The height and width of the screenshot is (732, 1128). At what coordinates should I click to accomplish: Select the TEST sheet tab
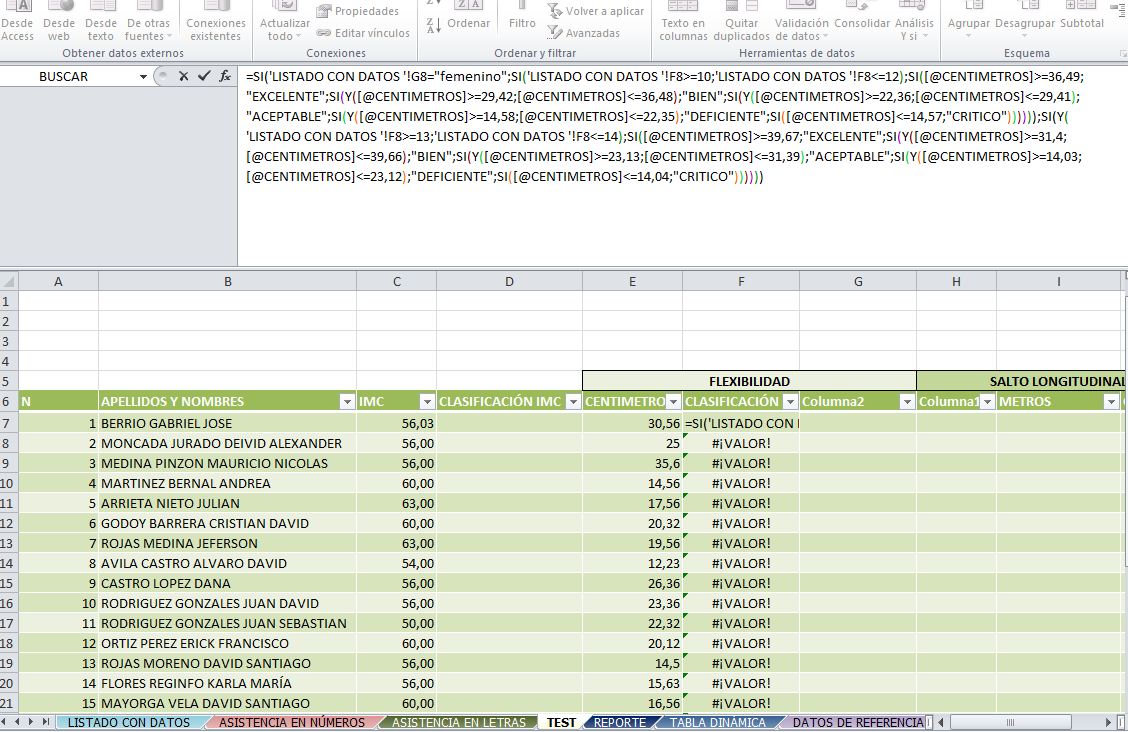tap(561, 723)
